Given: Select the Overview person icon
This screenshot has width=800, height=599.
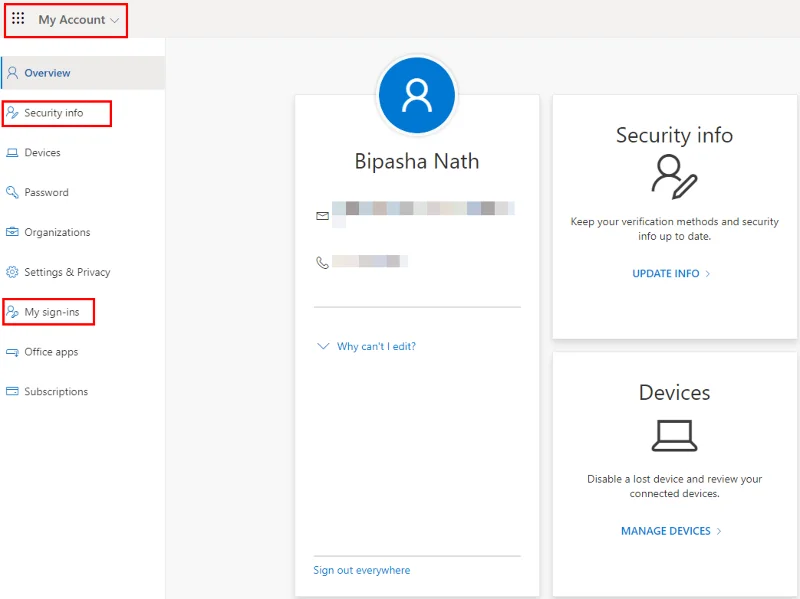Looking at the screenshot, I should point(12,72).
